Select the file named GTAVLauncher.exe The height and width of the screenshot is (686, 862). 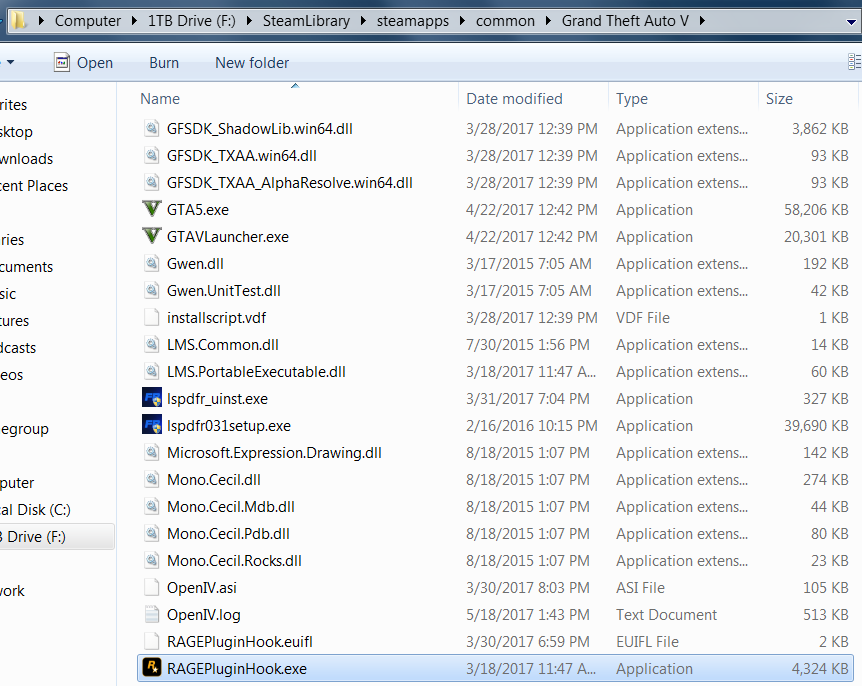pos(228,236)
